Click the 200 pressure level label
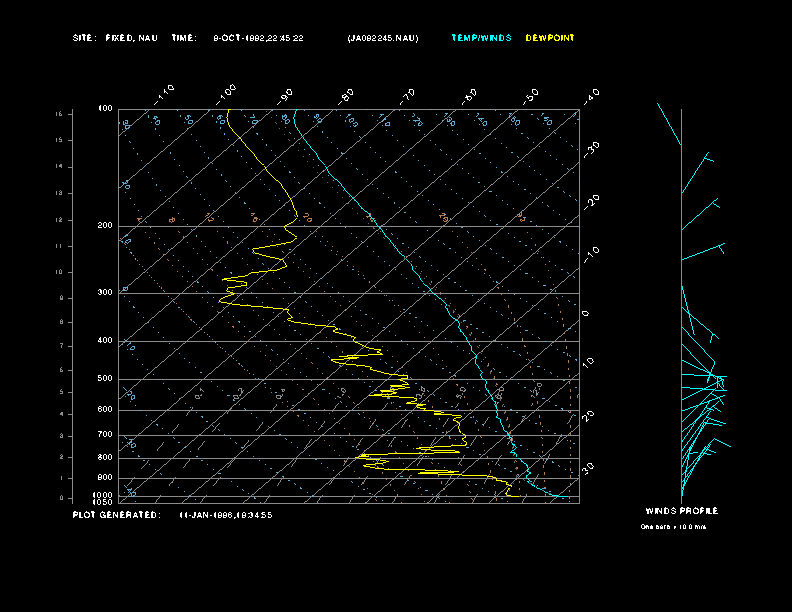This screenshot has width=792, height=612. point(105,226)
